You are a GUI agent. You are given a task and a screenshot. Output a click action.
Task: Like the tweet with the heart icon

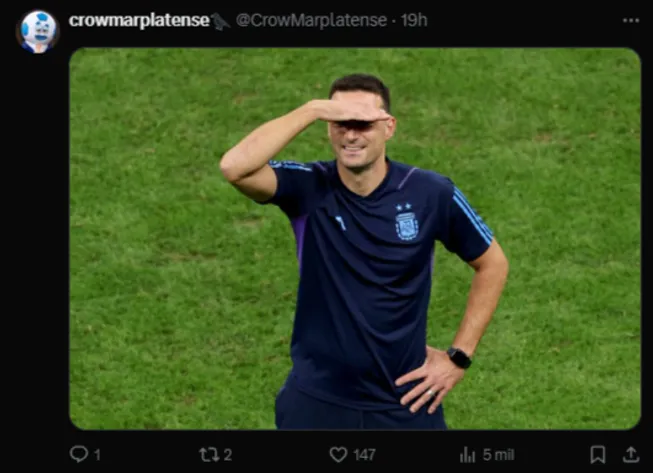pyautogui.click(x=339, y=454)
